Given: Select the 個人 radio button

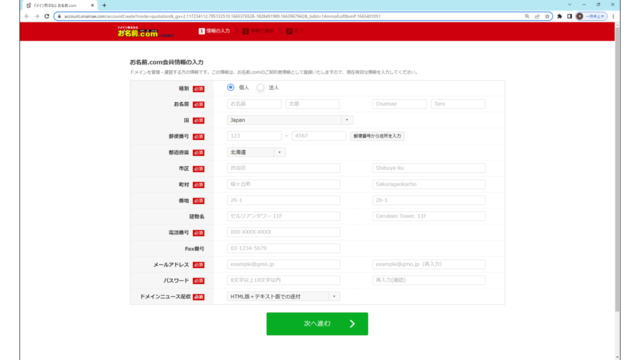Looking at the screenshot, I should 231,87.
